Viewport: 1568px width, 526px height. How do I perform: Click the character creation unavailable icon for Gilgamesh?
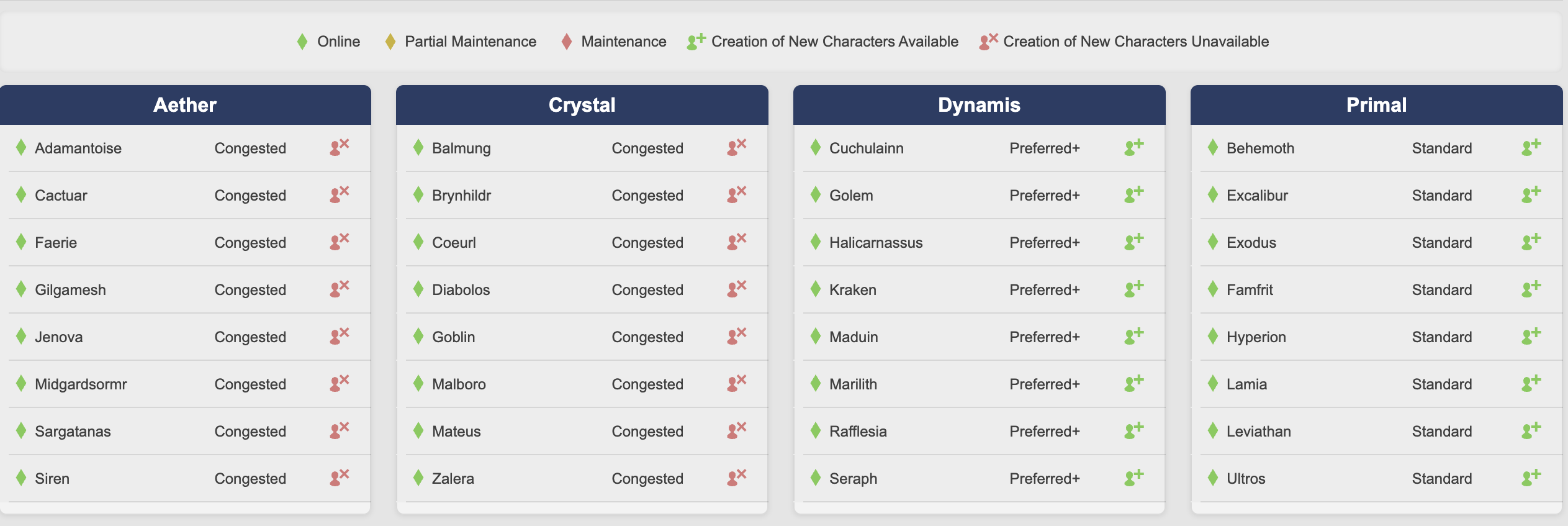point(340,289)
